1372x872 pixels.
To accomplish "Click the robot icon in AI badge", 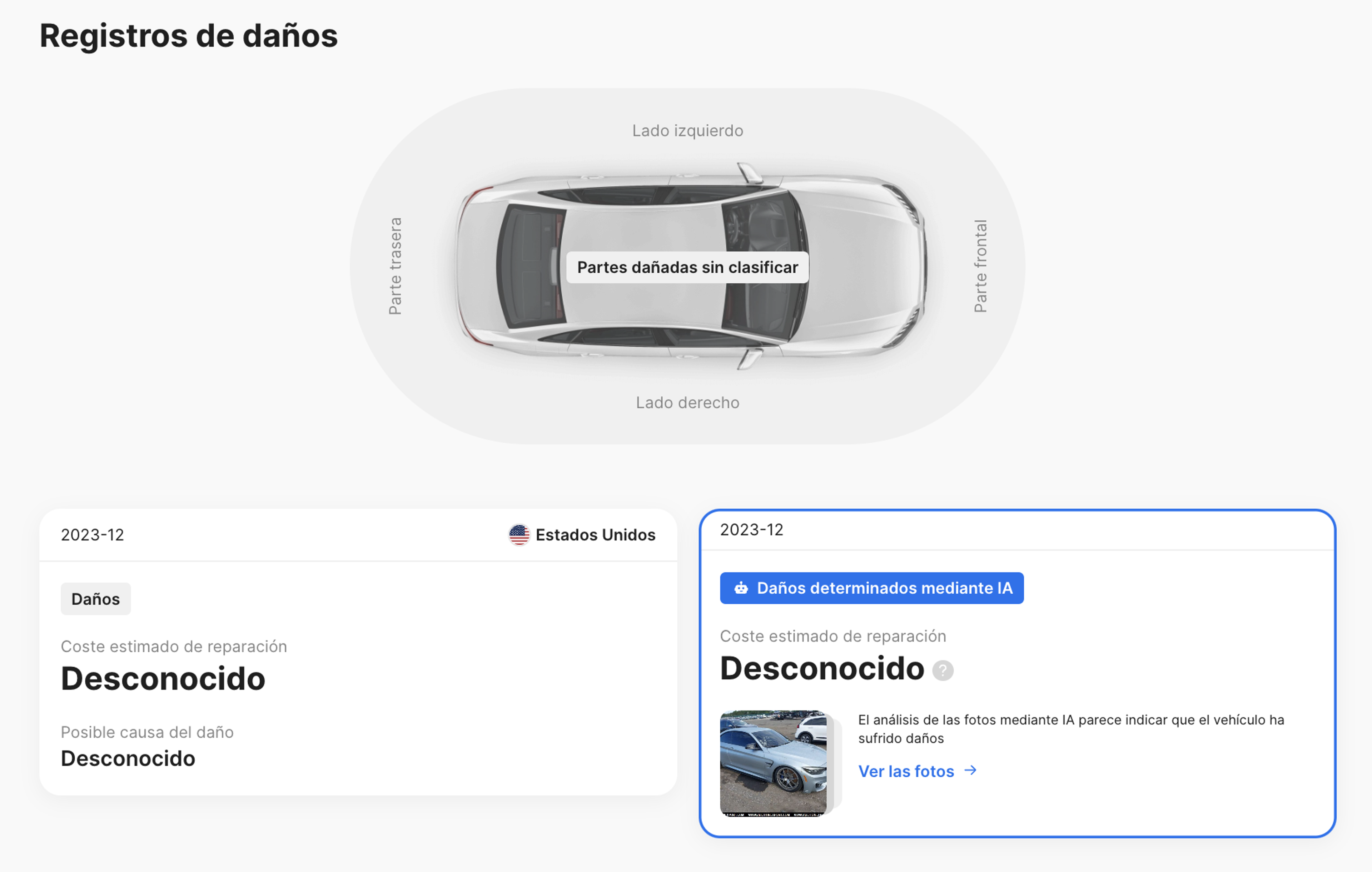I will [741, 588].
